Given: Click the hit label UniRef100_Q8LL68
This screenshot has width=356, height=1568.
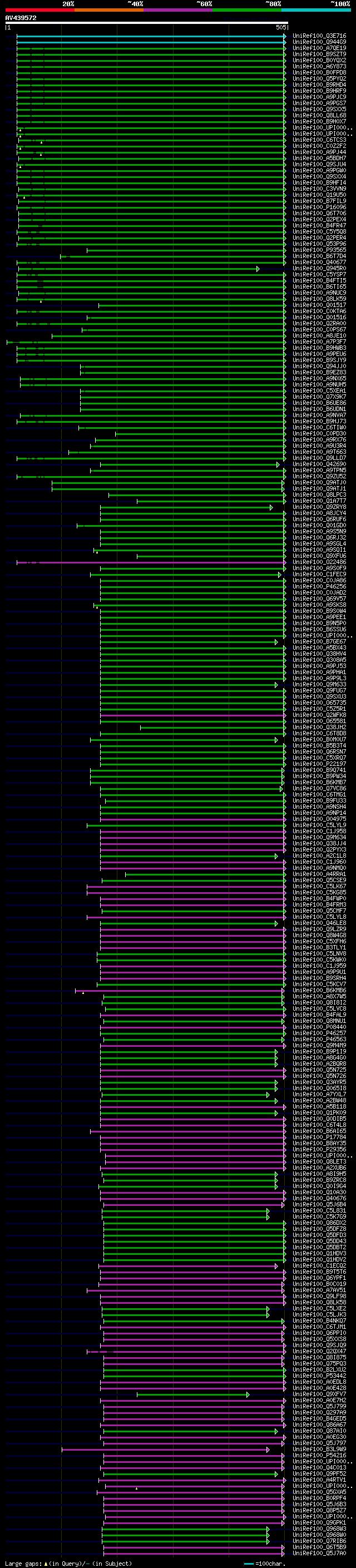Looking at the screenshot, I should point(319,116).
